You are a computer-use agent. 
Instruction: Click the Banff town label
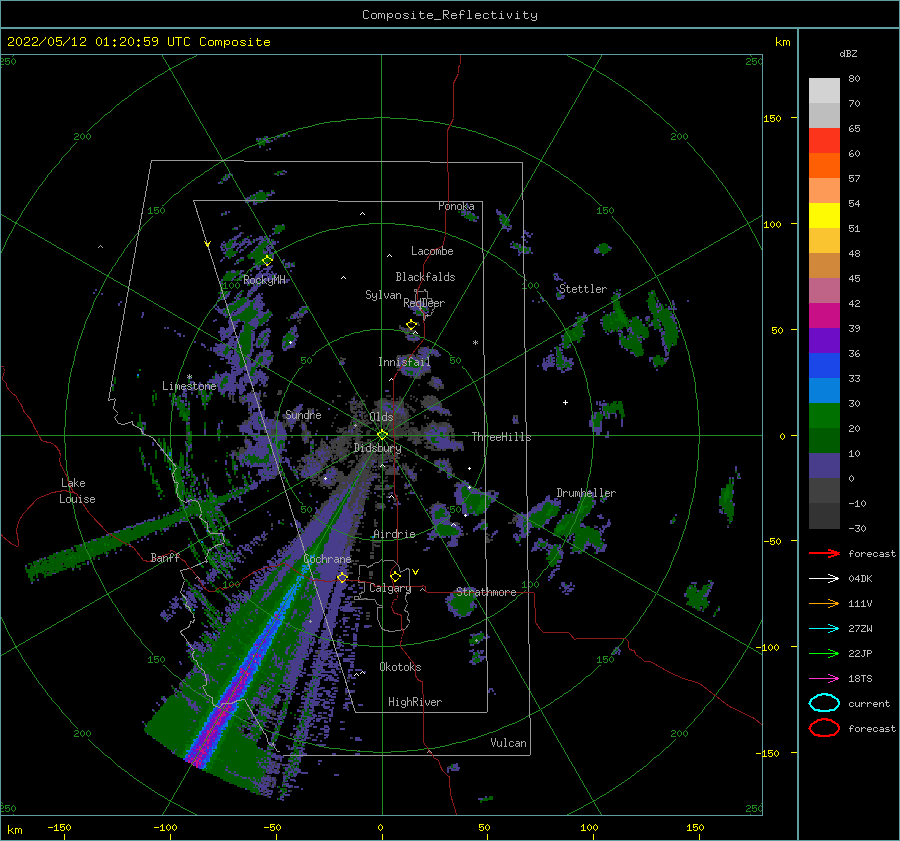(x=165, y=557)
